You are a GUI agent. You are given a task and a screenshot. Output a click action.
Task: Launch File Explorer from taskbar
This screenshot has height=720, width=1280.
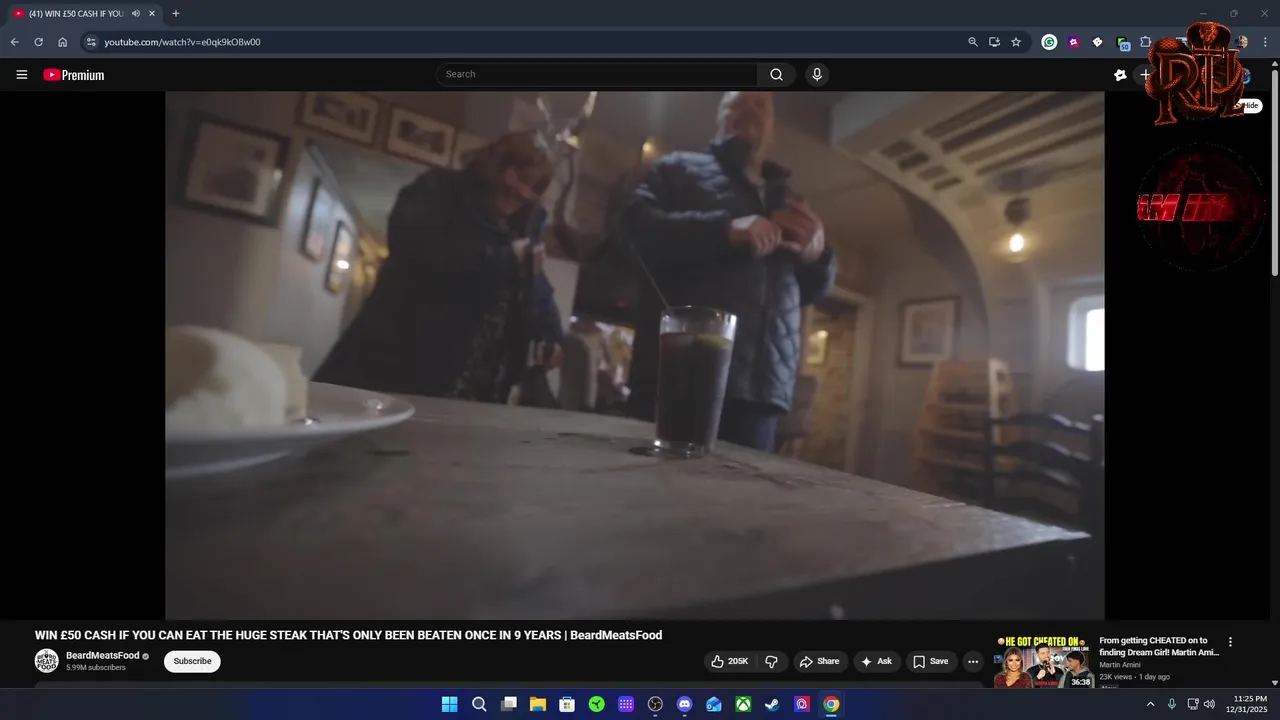(x=538, y=704)
